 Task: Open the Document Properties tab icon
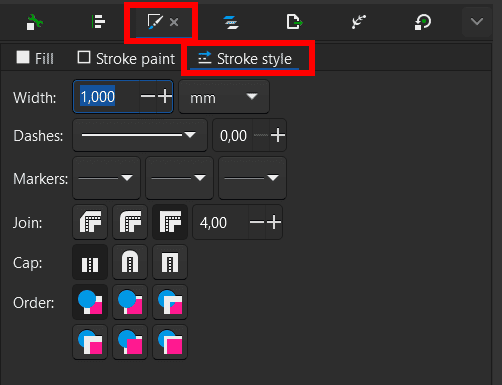(x=35, y=22)
